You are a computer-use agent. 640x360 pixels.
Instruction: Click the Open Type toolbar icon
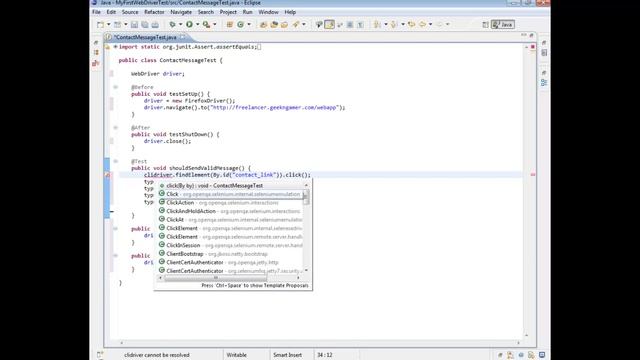[263, 24]
